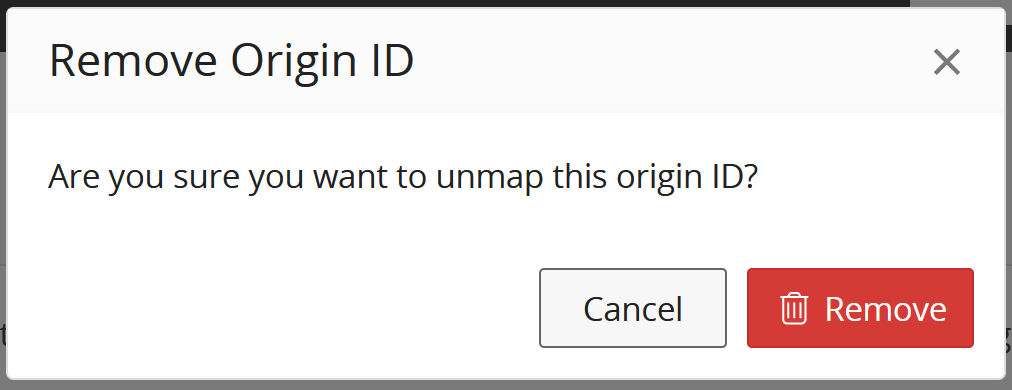Click the unmap confirmation message text
This screenshot has height=390, width=1012.
coord(402,177)
